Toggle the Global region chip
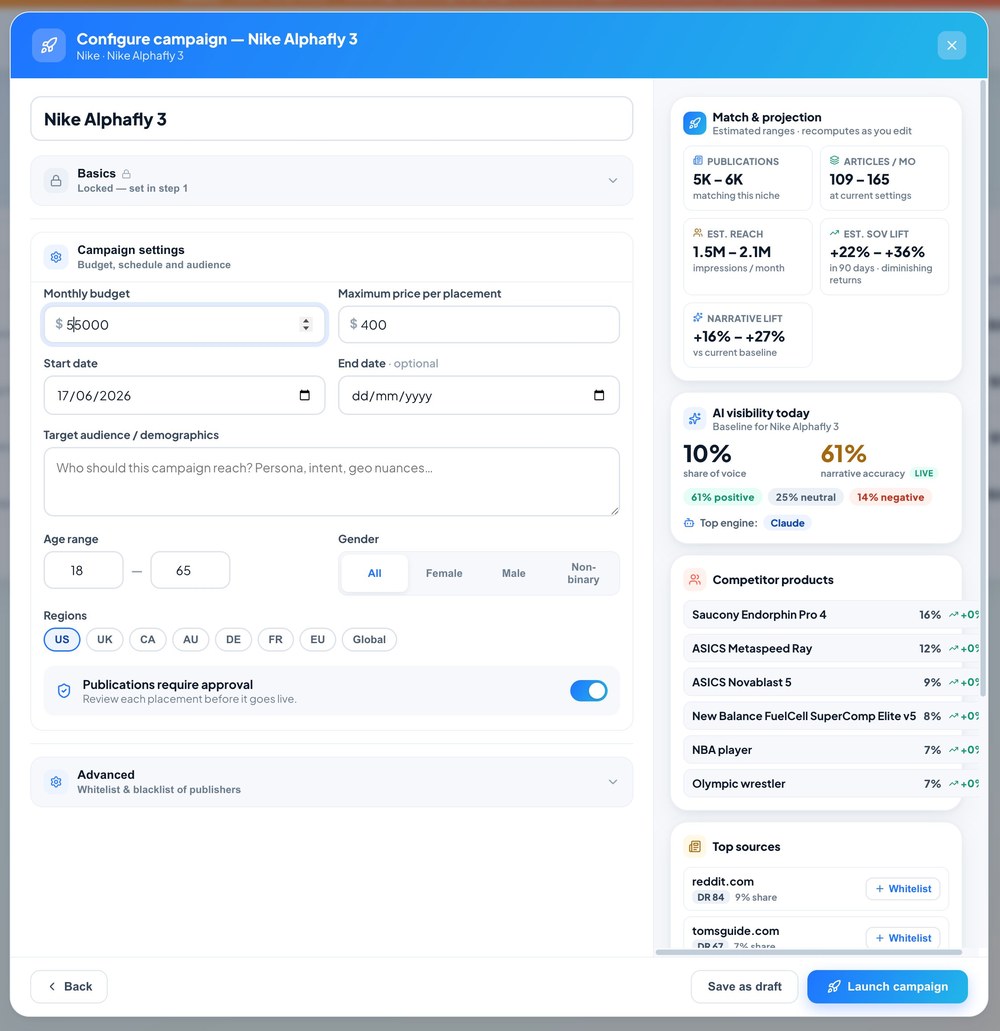1000x1031 pixels. pos(369,639)
